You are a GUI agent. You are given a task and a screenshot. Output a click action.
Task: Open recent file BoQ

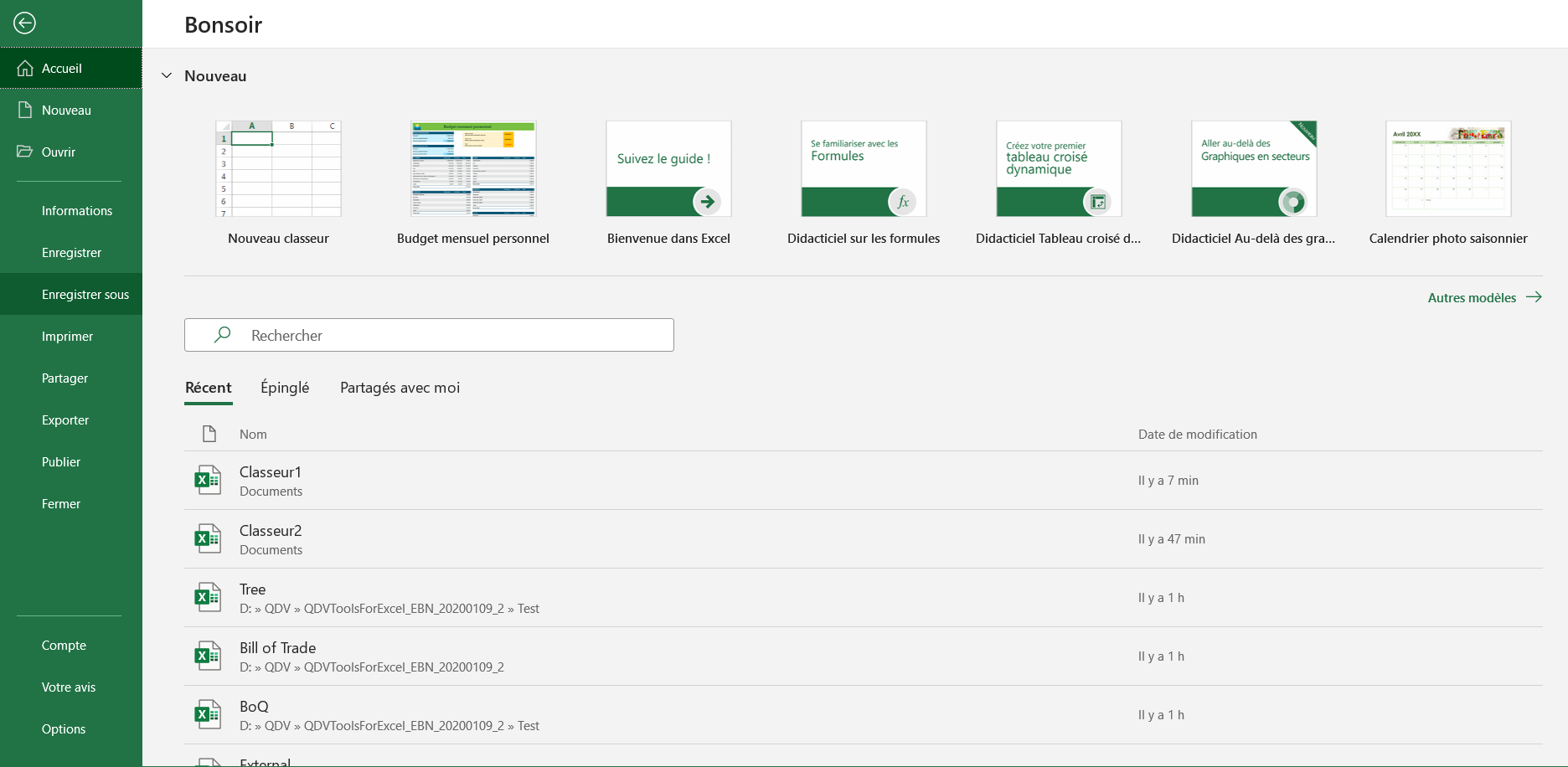(864, 715)
